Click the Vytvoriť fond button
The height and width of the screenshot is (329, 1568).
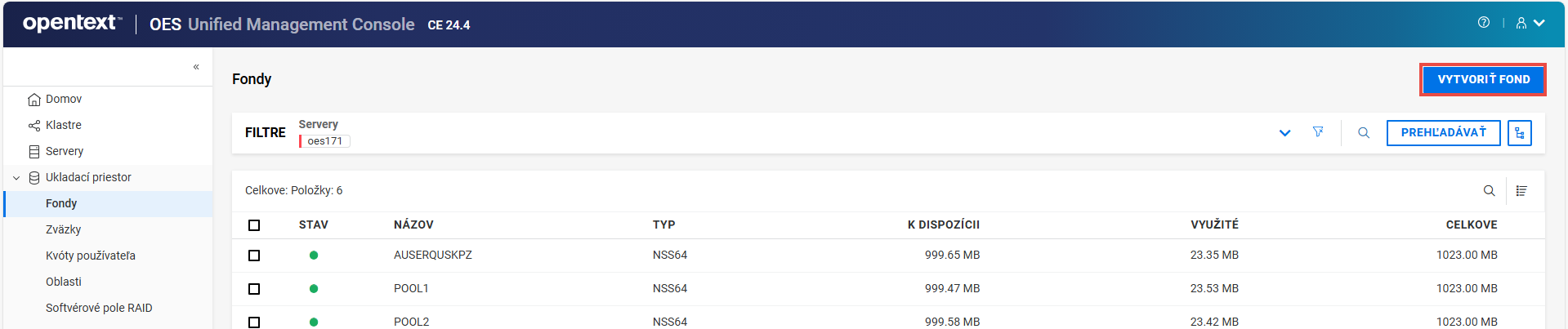pos(1483,79)
